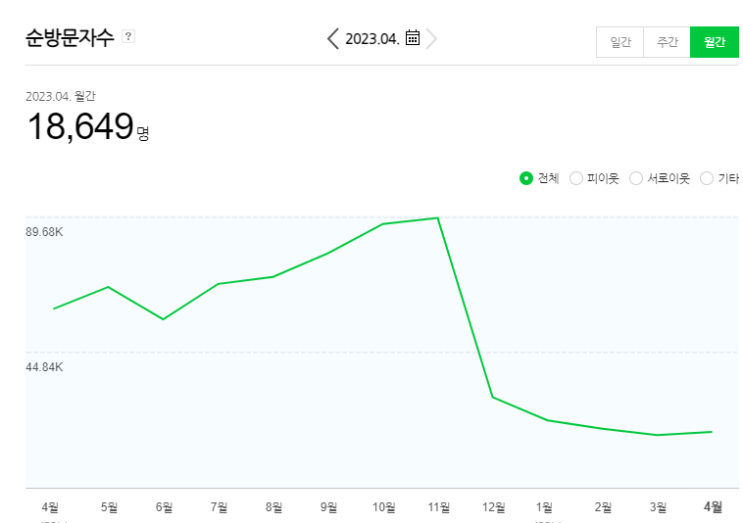
Task: Open the calendar date picker icon
Action: click(413, 37)
